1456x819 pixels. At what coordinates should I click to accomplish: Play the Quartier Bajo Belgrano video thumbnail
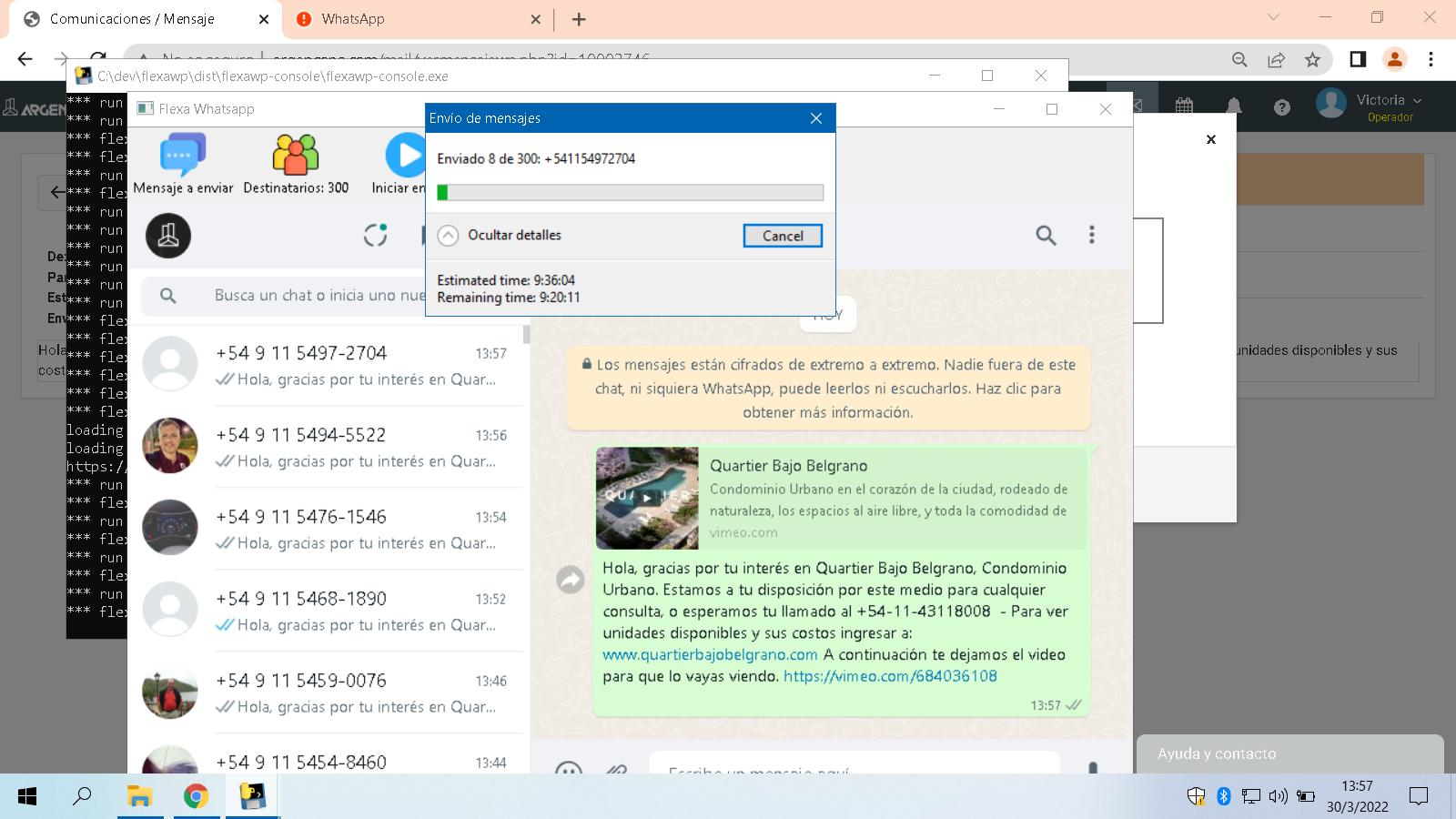647,498
